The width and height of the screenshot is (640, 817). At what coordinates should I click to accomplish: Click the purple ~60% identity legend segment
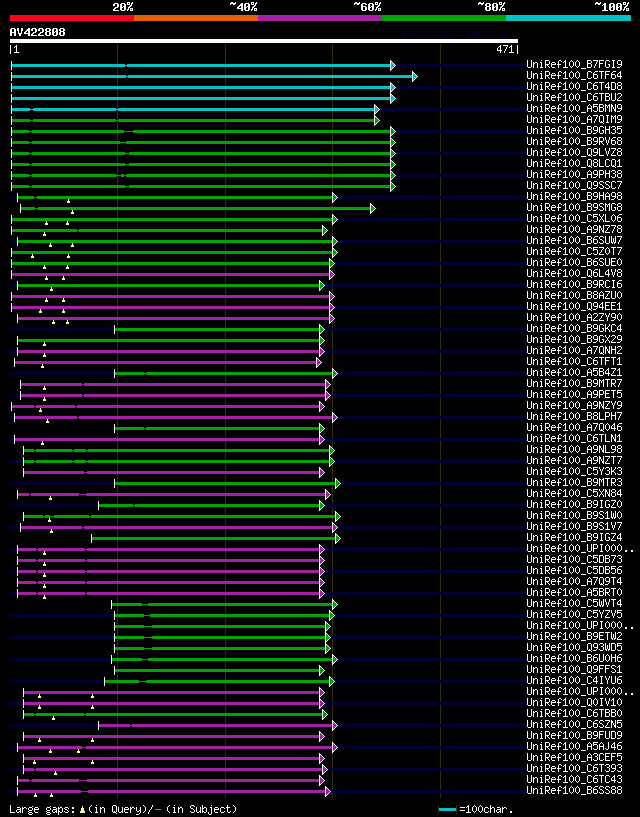click(320, 18)
